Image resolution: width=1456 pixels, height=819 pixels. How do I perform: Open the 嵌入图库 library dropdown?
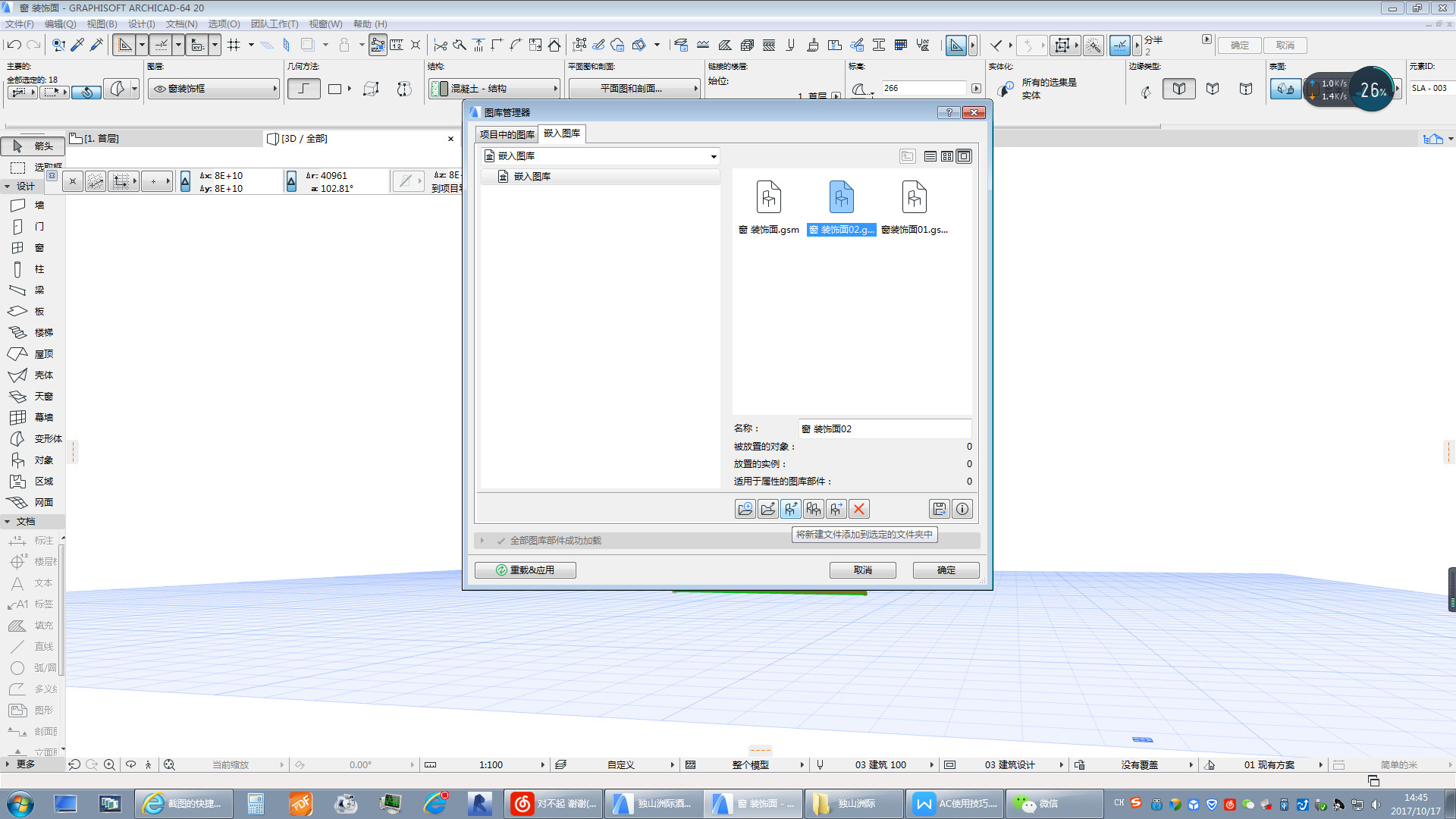601,156
